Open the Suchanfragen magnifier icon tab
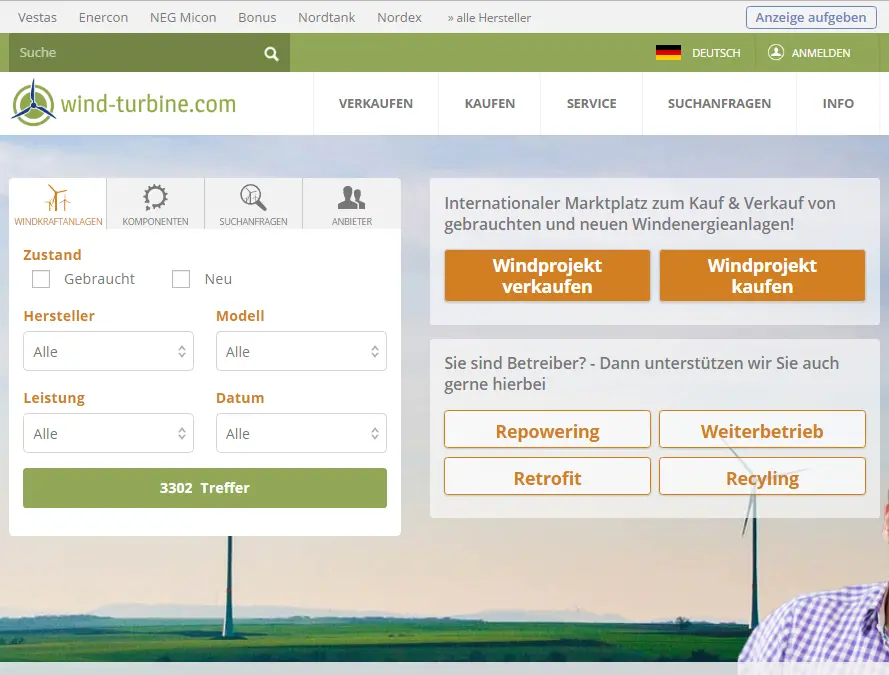 coord(253,204)
